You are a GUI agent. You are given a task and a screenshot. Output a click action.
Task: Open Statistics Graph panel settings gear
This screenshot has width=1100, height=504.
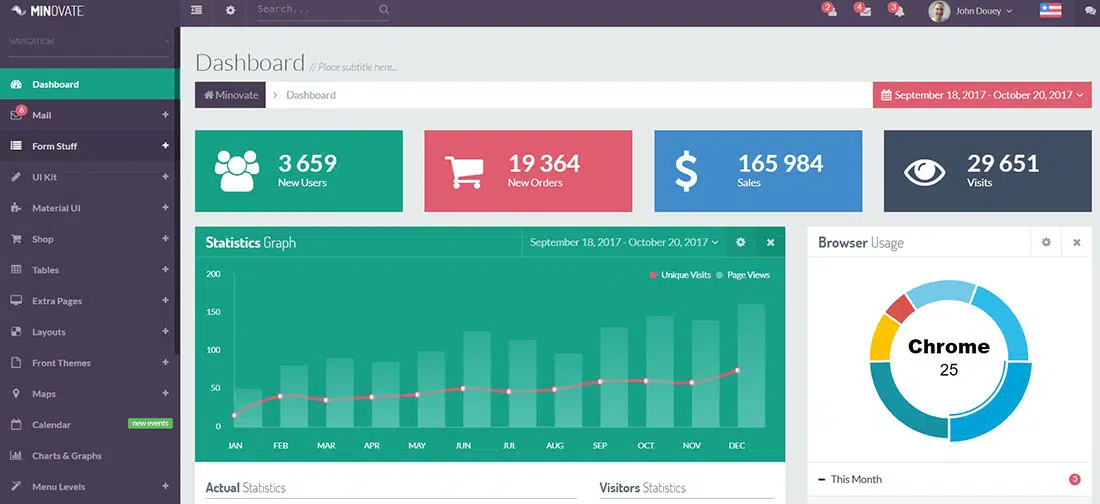coord(741,242)
